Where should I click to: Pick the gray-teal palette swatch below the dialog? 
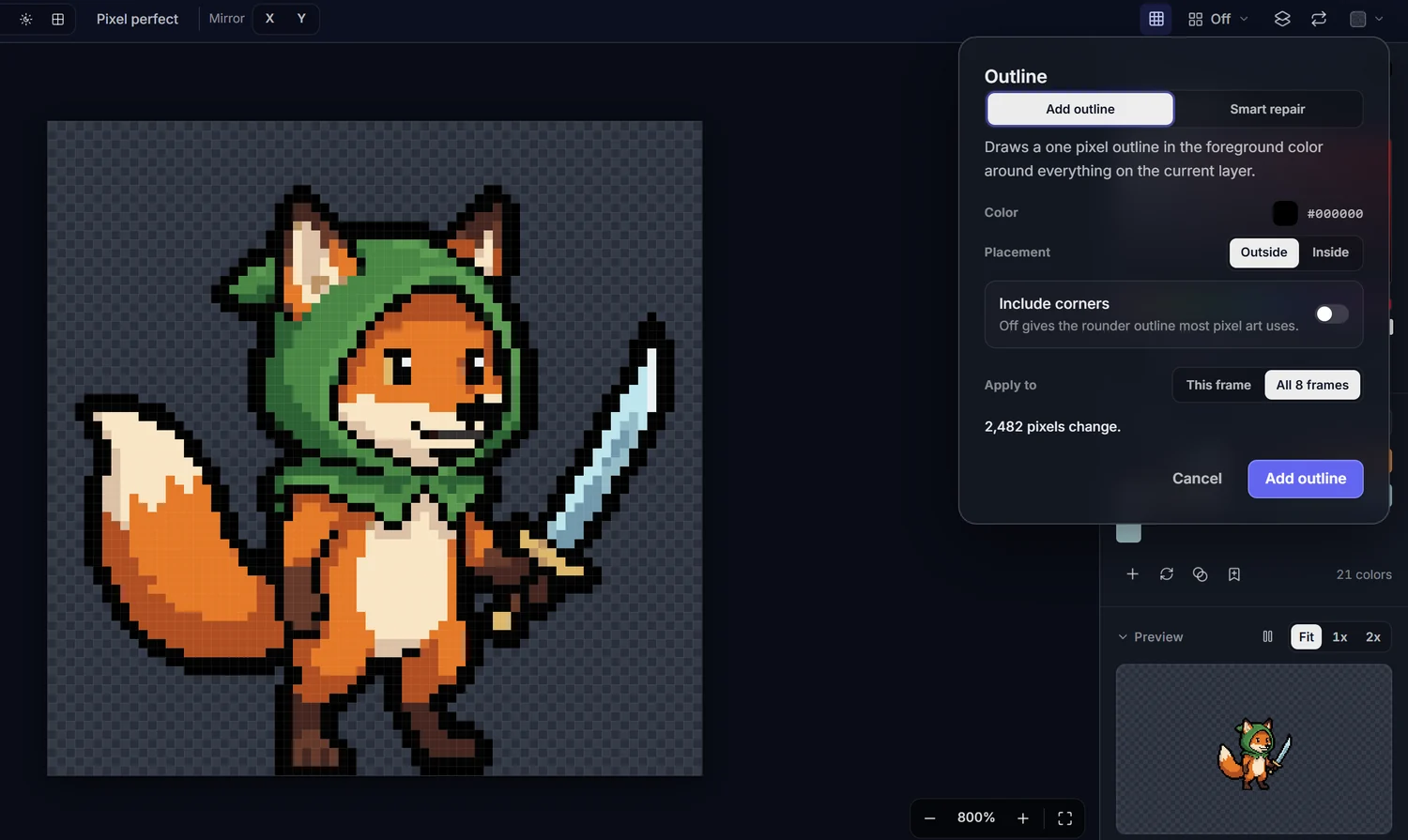(1128, 533)
